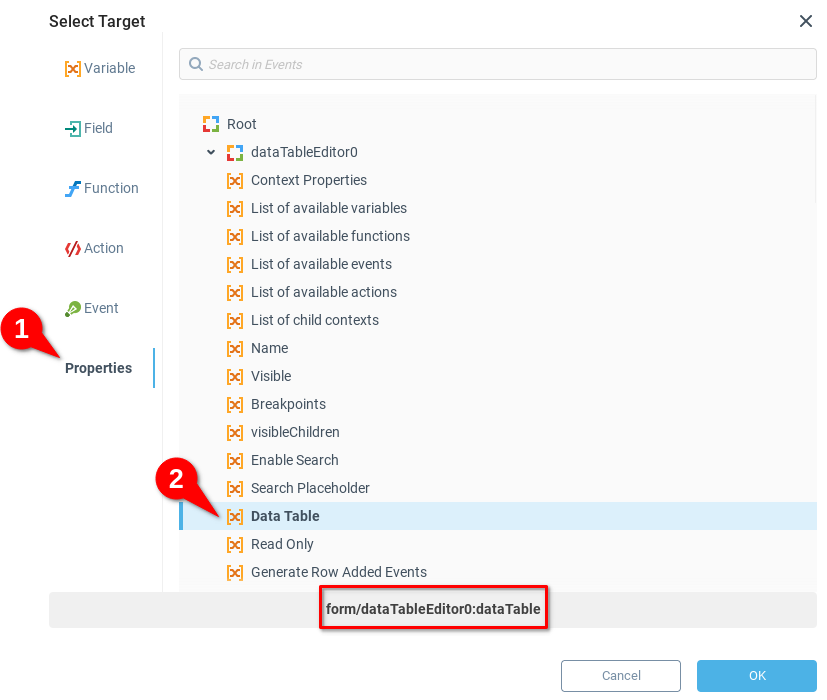Click the Event icon in the sidebar
The height and width of the screenshot is (700, 827).
click(x=72, y=309)
